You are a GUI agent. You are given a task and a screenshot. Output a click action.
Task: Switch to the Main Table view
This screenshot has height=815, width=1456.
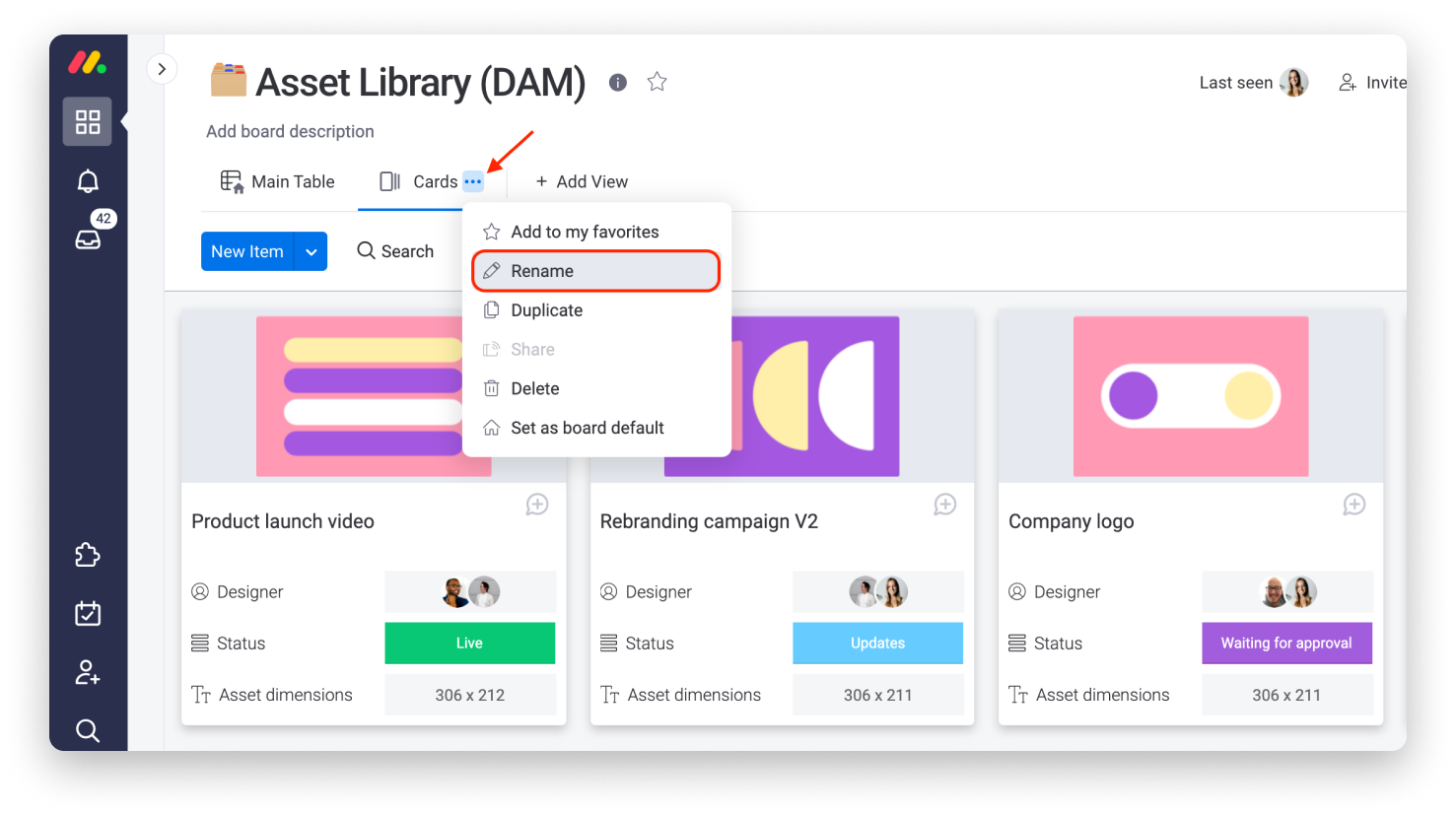277,181
